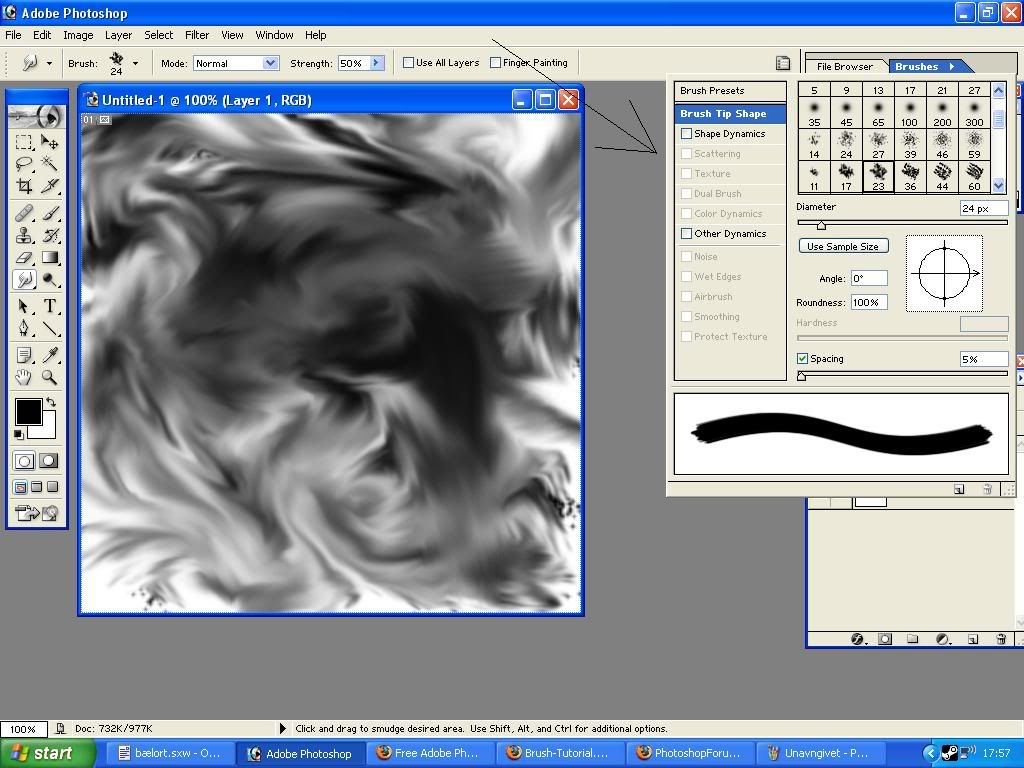Select the Gradient tool
Viewport: 1024px width, 768px height.
pyautogui.click(x=49, y=257)
